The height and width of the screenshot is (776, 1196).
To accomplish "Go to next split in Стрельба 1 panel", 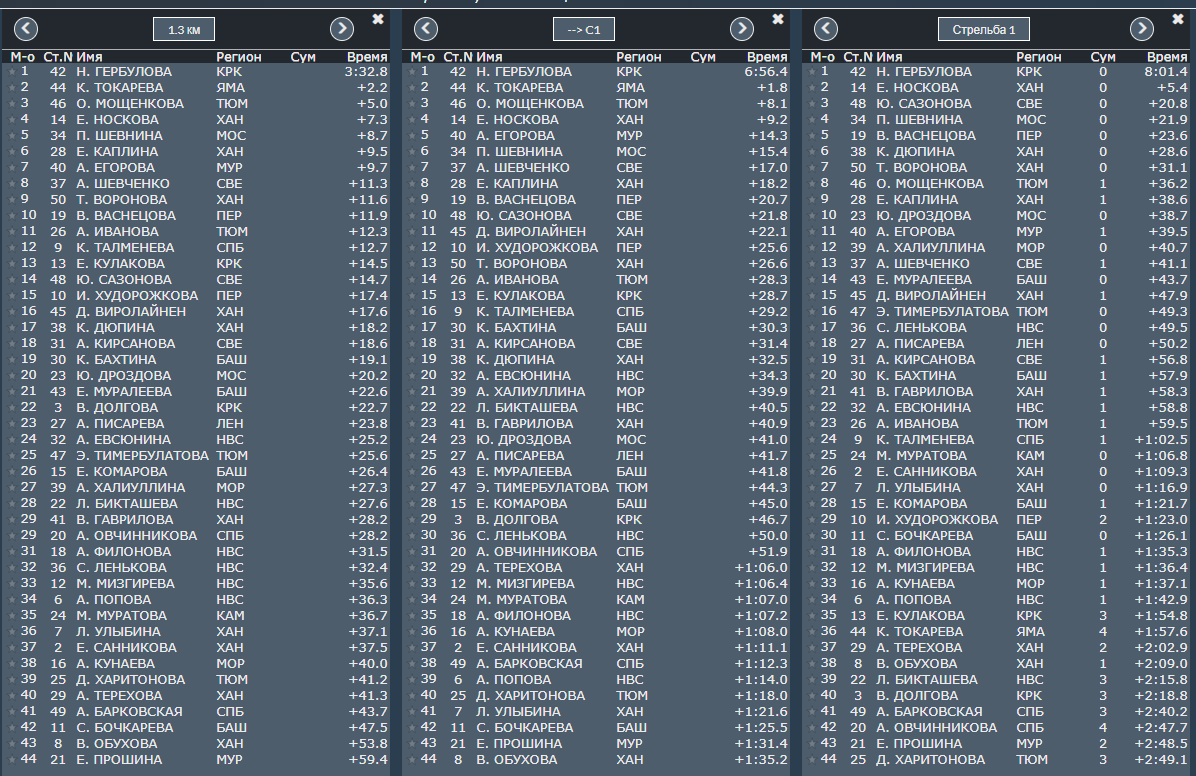I will (x=1142, y=29).
